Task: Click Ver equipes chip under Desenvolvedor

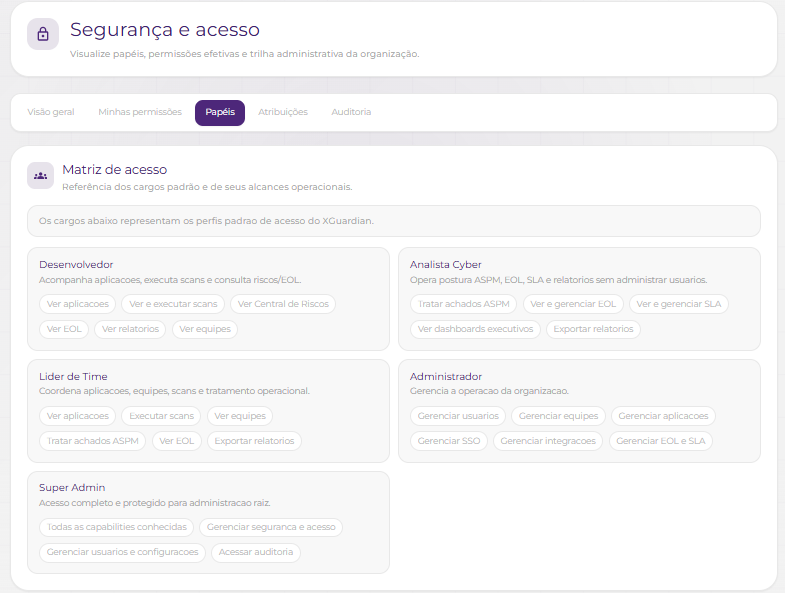Action: [x=205, y=329]
